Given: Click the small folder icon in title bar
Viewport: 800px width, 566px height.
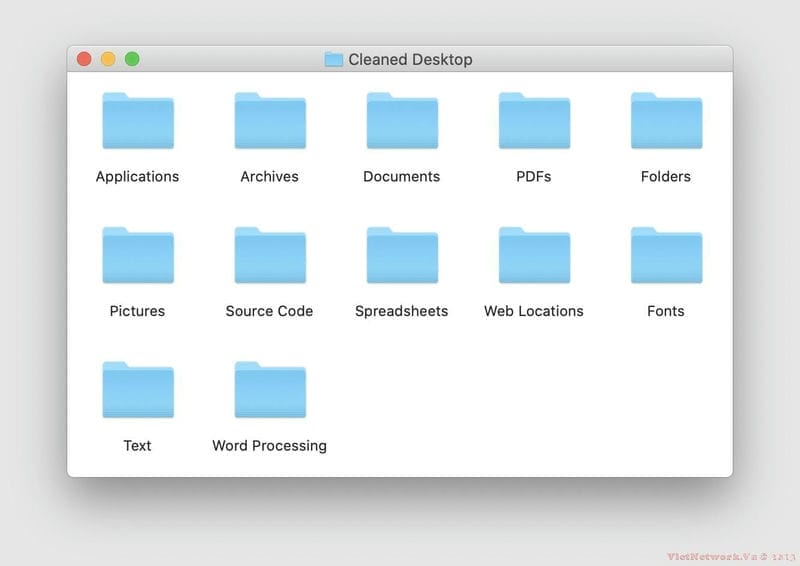Looking at the screenshot, I should click(x=333, y=60).
